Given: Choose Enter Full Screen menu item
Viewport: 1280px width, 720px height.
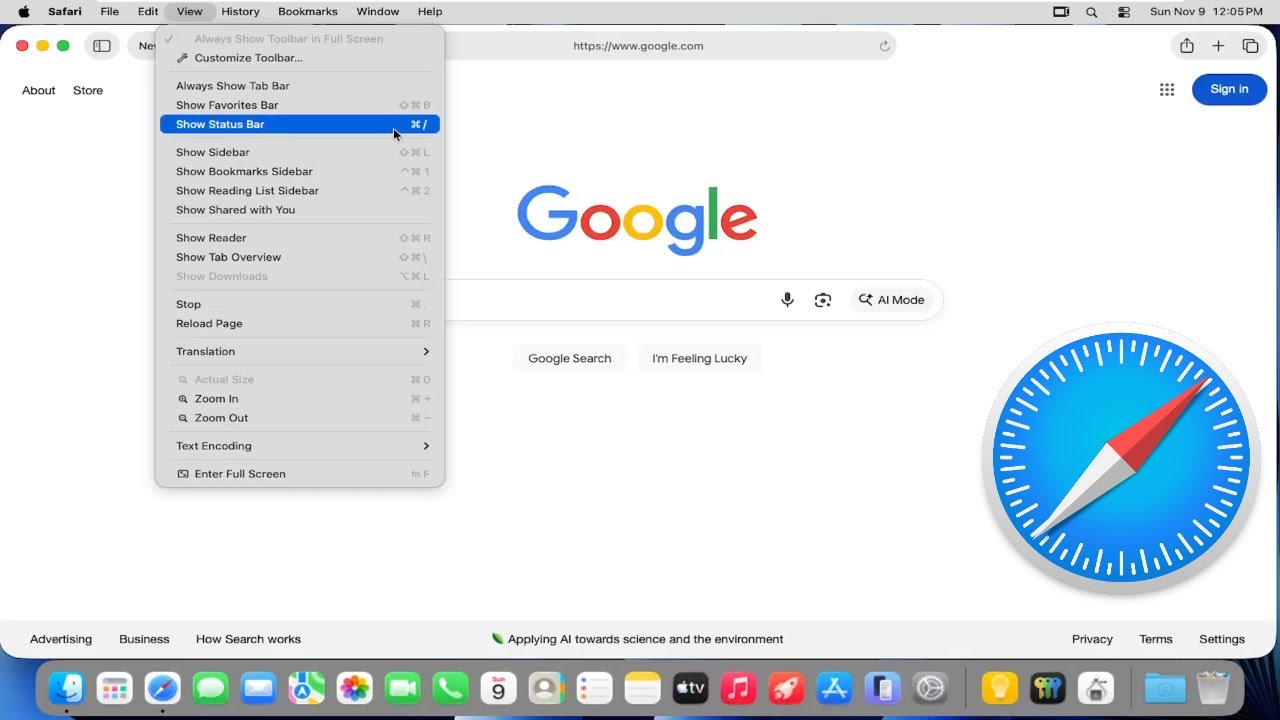Looking at the screenshot, I should pos(300,474).
